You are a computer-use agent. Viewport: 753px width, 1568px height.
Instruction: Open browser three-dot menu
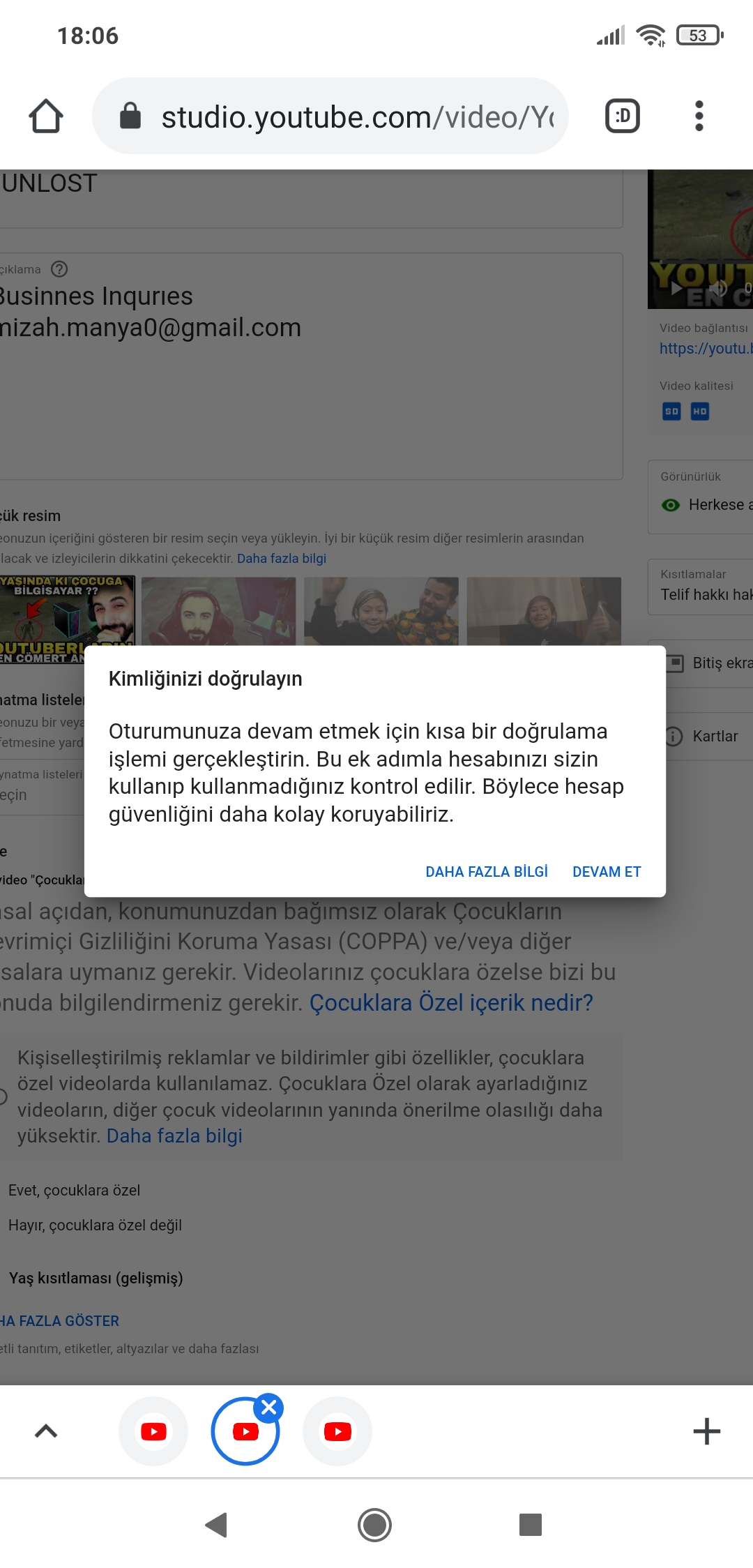(699, 116)
